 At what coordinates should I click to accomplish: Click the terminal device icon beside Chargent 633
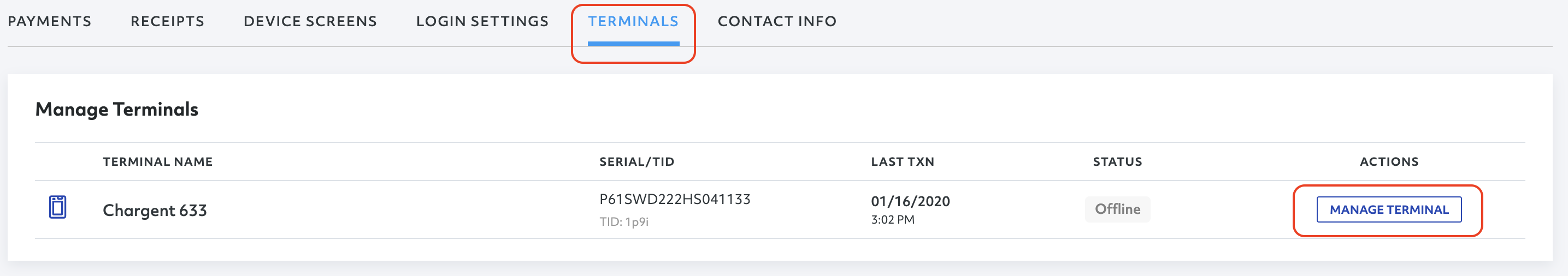[57, 207]
